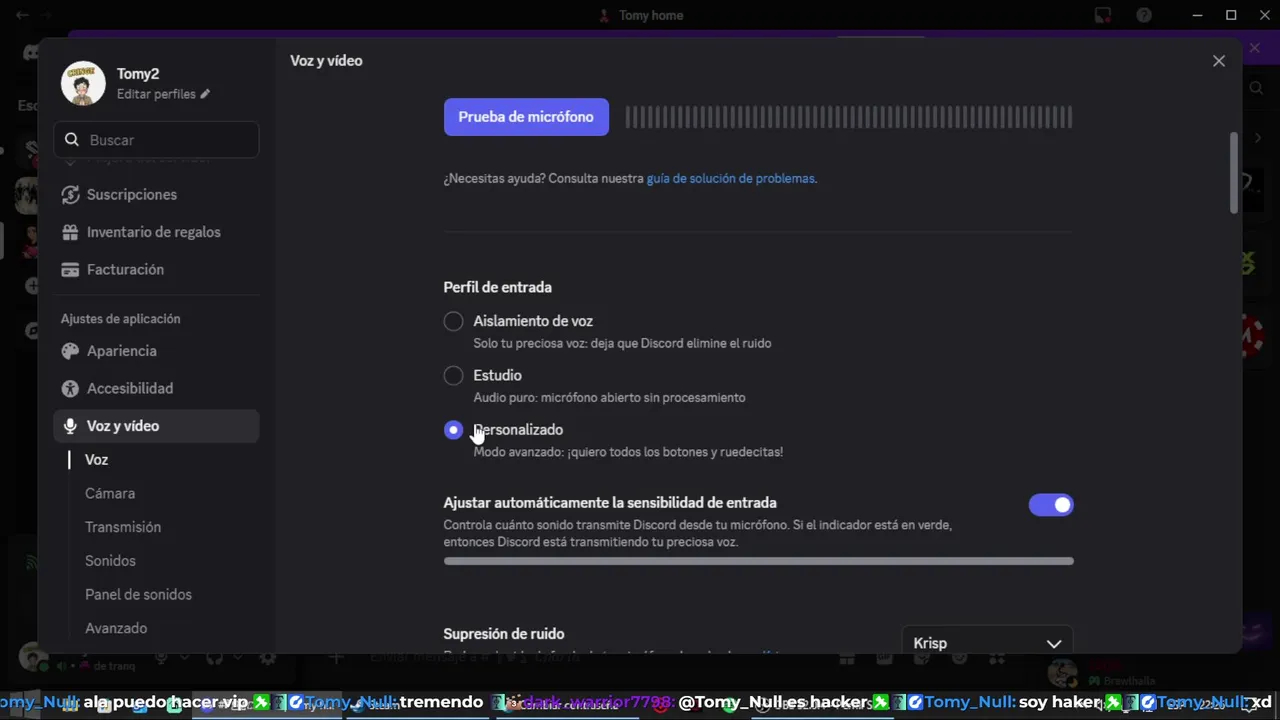Image resolution: width=1280 pixels, height=720 pixels.
Task: Click the Supresión de ruido heading
Action: [x=504, y=634]
